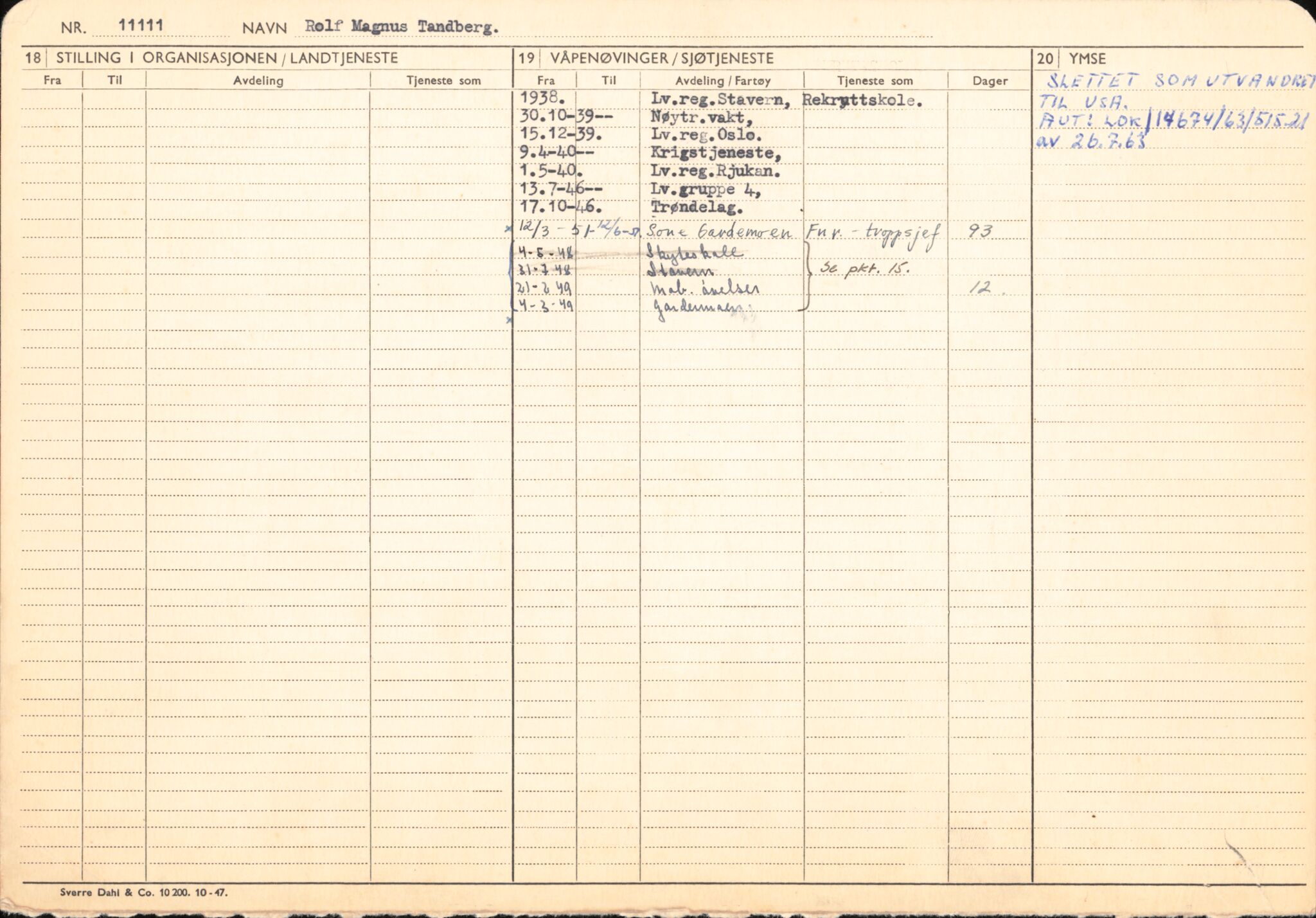Click the handwritten days value '12'
The height and width of the screenshot is (918, 1316).
(981, 289)
